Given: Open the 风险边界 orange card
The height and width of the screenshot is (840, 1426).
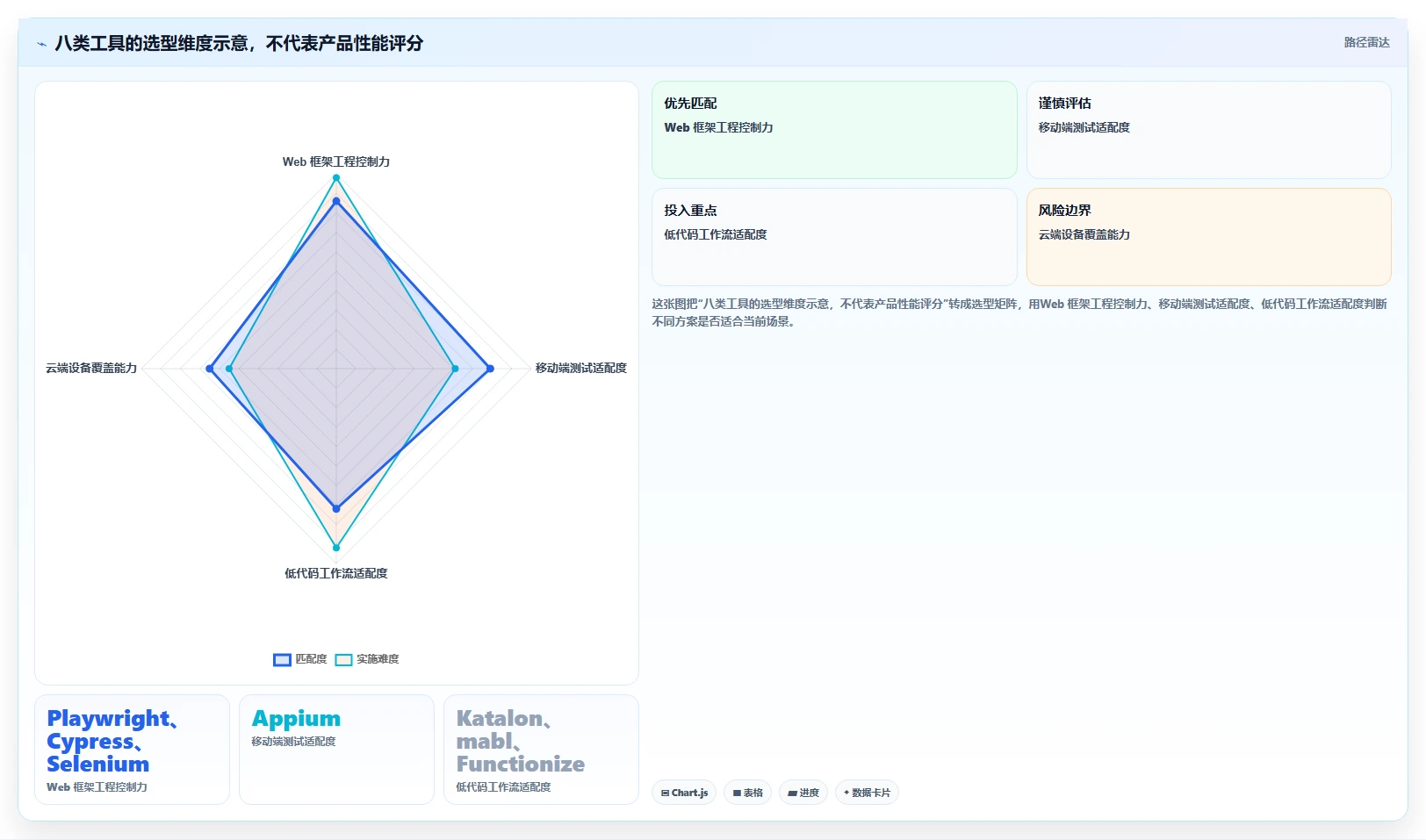Looking at the screenshot, I should (x=1209, y=237).
